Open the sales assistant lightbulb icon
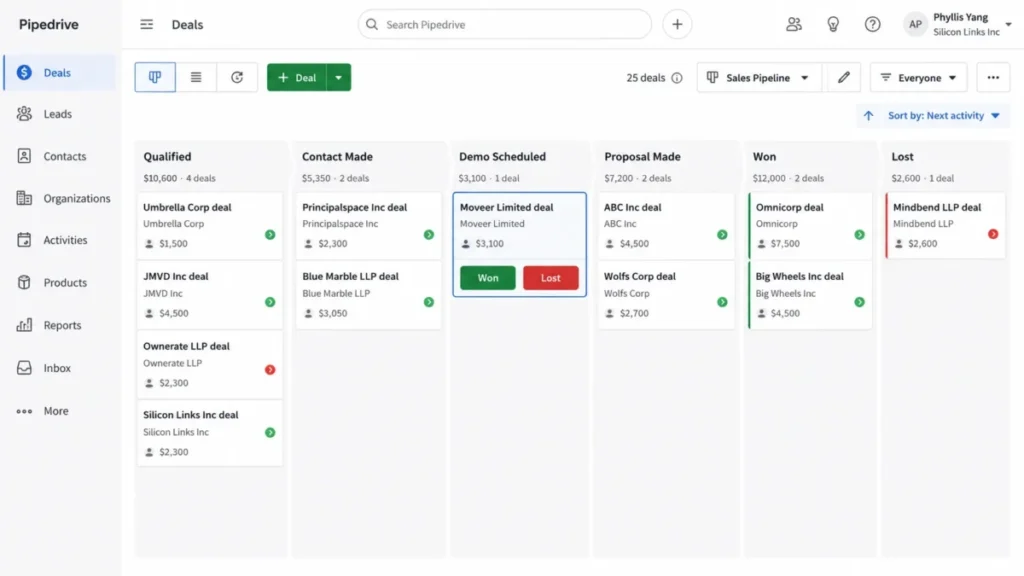Image resolution: width=1024 pixels, height=576 pixels. (833, 24)
